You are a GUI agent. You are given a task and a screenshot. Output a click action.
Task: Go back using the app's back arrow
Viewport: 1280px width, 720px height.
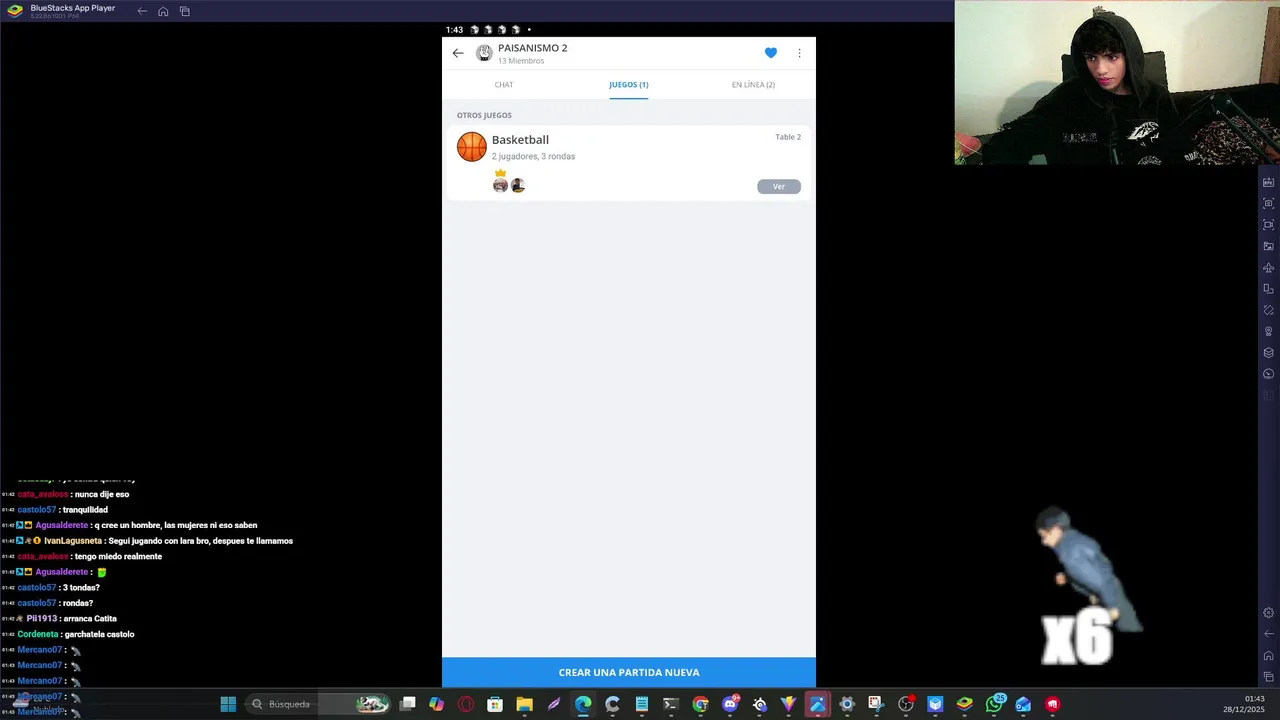tap(458, 53)
